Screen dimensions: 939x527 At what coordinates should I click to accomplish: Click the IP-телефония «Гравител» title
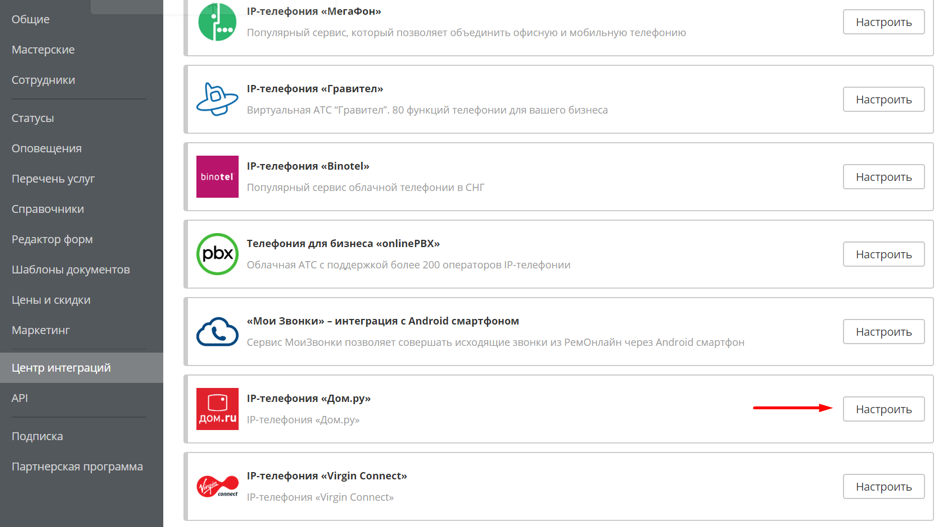coord(315,89)
